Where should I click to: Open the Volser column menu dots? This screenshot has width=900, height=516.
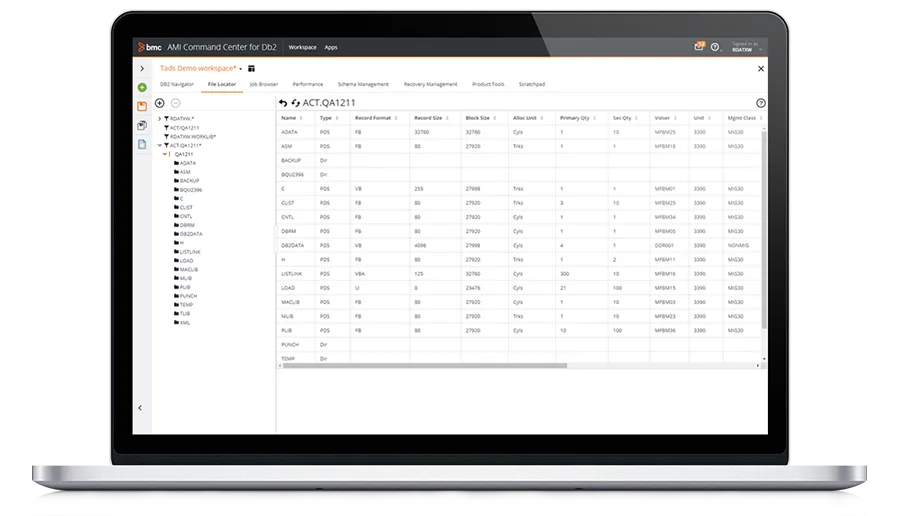[x=675, y=118]
